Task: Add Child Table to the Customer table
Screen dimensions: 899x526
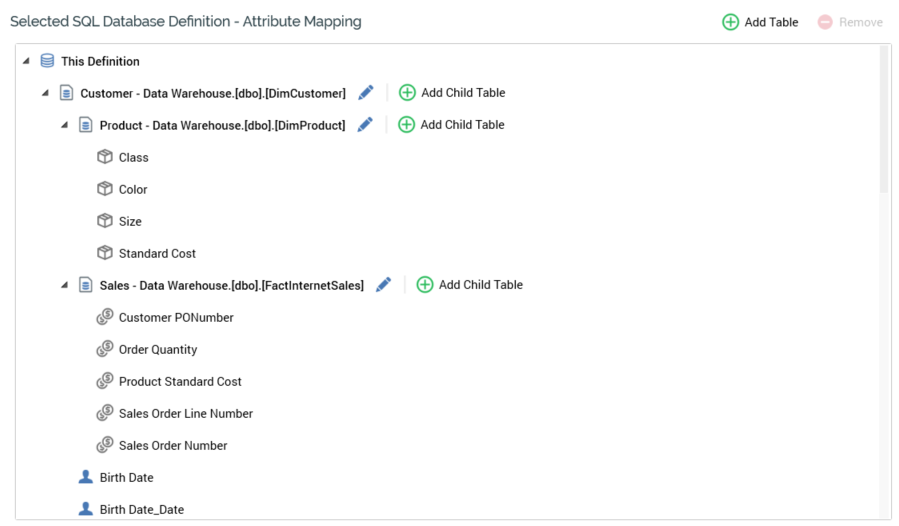Action: [452, 93]
